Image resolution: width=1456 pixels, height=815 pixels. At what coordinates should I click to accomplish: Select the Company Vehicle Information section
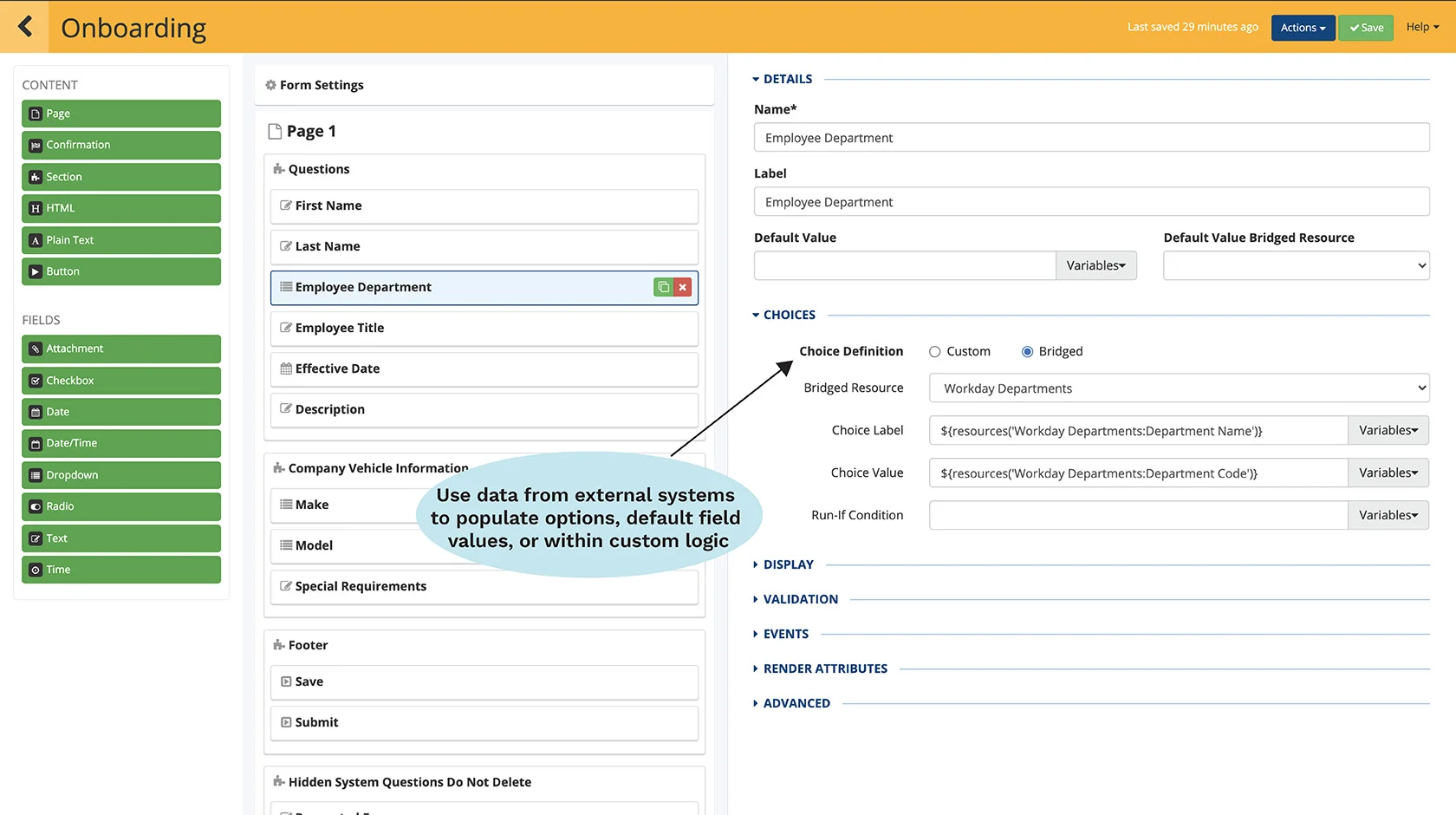click(x=378, y=468)
